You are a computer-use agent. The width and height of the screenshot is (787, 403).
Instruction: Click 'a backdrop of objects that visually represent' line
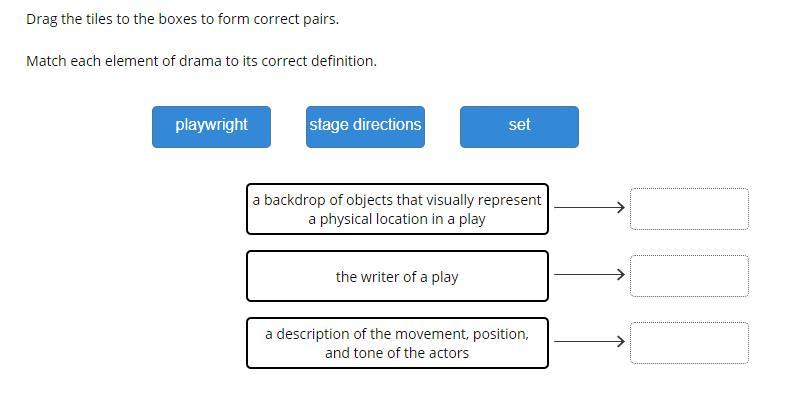coord(397,200)
